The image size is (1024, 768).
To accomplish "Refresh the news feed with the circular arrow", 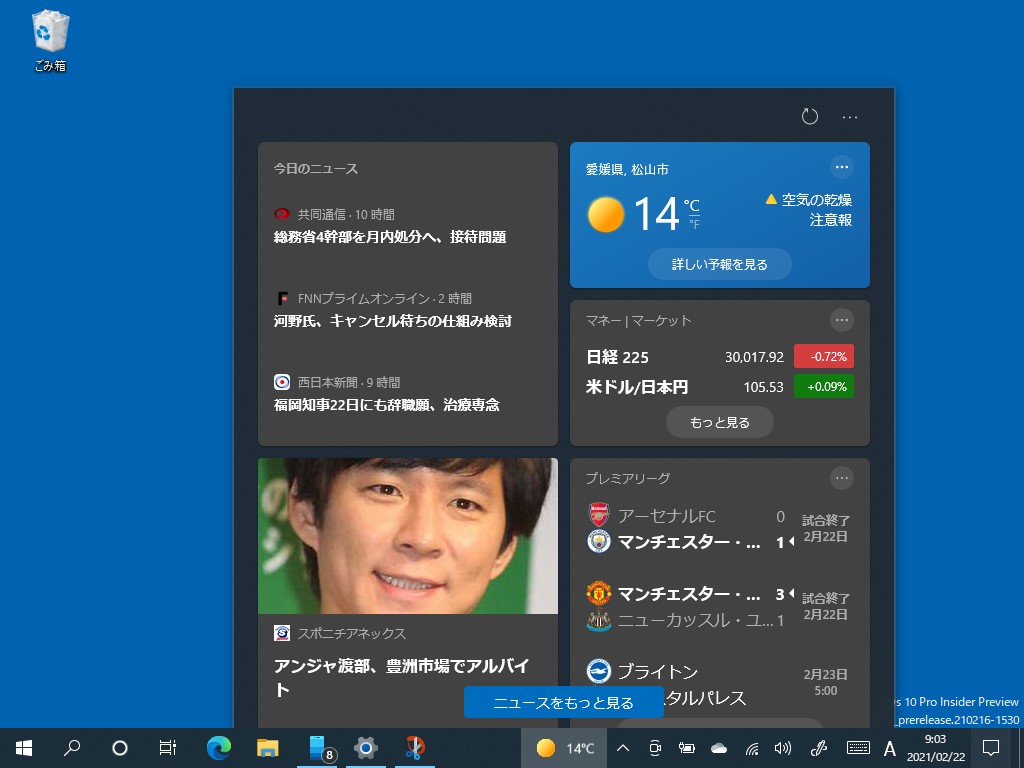I will pos(810,117).
